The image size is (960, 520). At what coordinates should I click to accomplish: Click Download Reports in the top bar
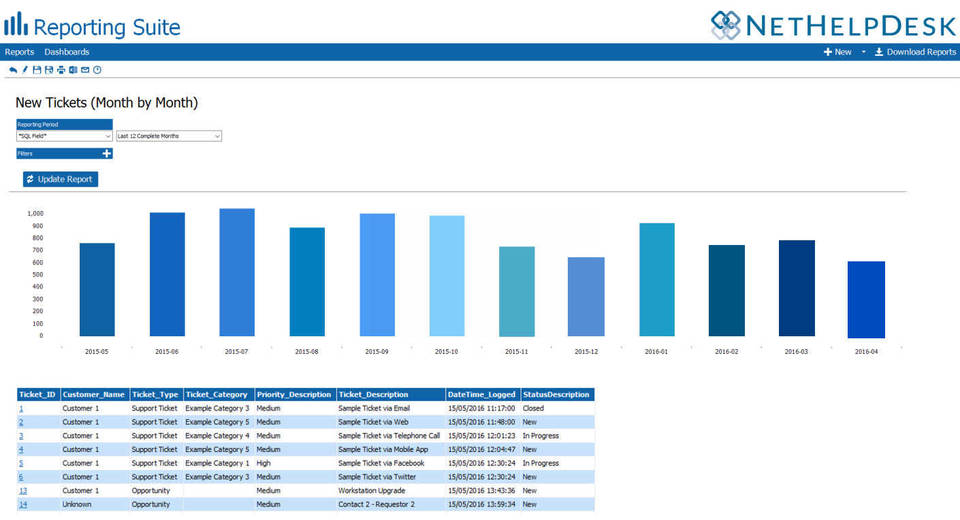click(915, 52)
